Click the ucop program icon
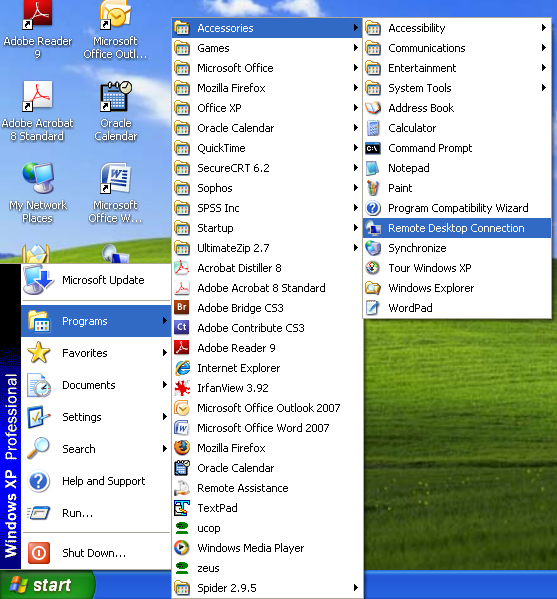The image size is (557, 599). (182, 528)
